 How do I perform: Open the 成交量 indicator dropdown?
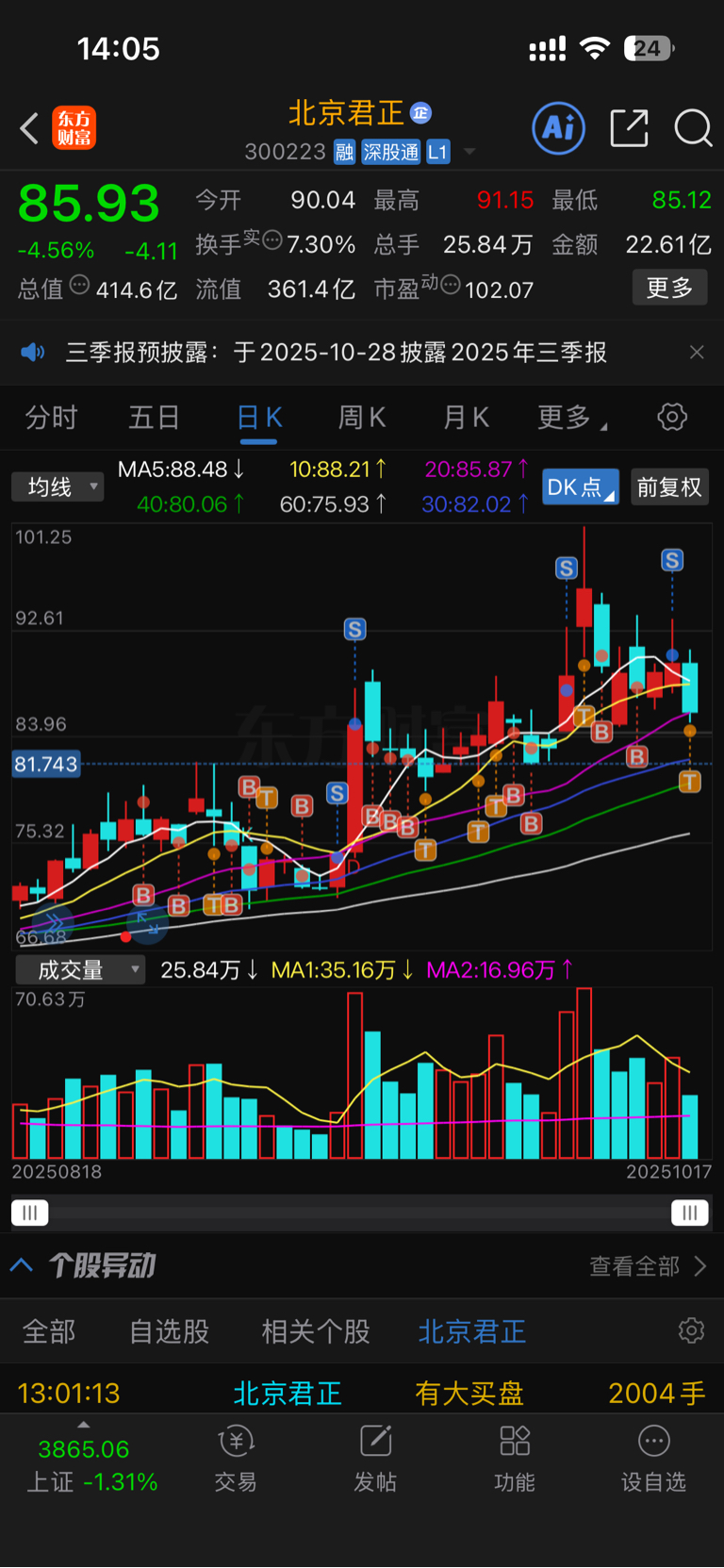tap(80, 970)
